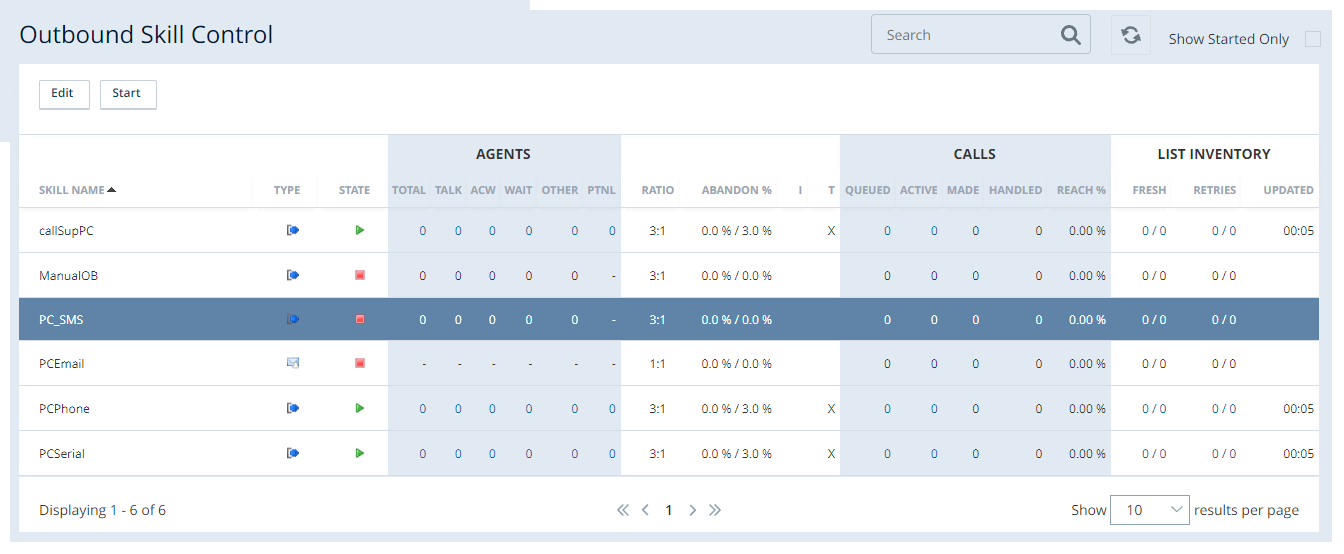Image resolution: width=1344 pixels, height=554 pixels.
Task: Click the MADE column header
Action: (963, 190)
